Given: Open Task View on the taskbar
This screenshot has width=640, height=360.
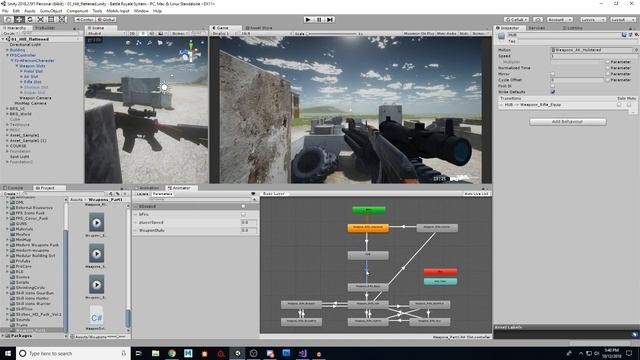Looking at the screenshot, I should coord(139,353).
